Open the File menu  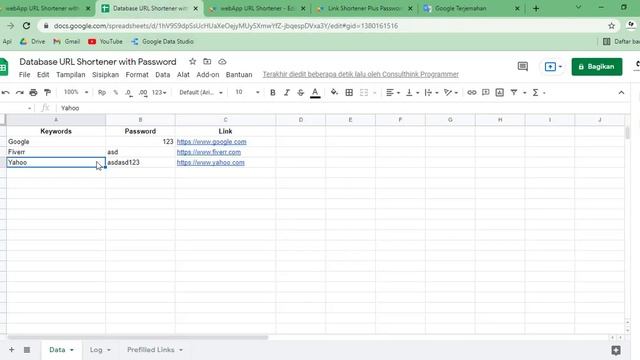tap(24, 75)
